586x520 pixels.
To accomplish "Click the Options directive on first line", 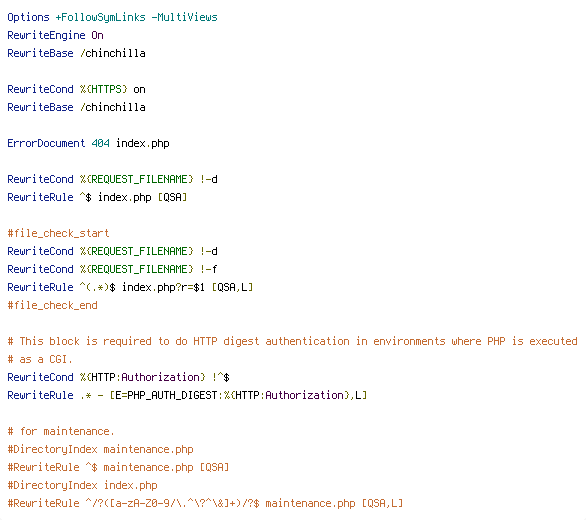I will [x=28, y=17].
